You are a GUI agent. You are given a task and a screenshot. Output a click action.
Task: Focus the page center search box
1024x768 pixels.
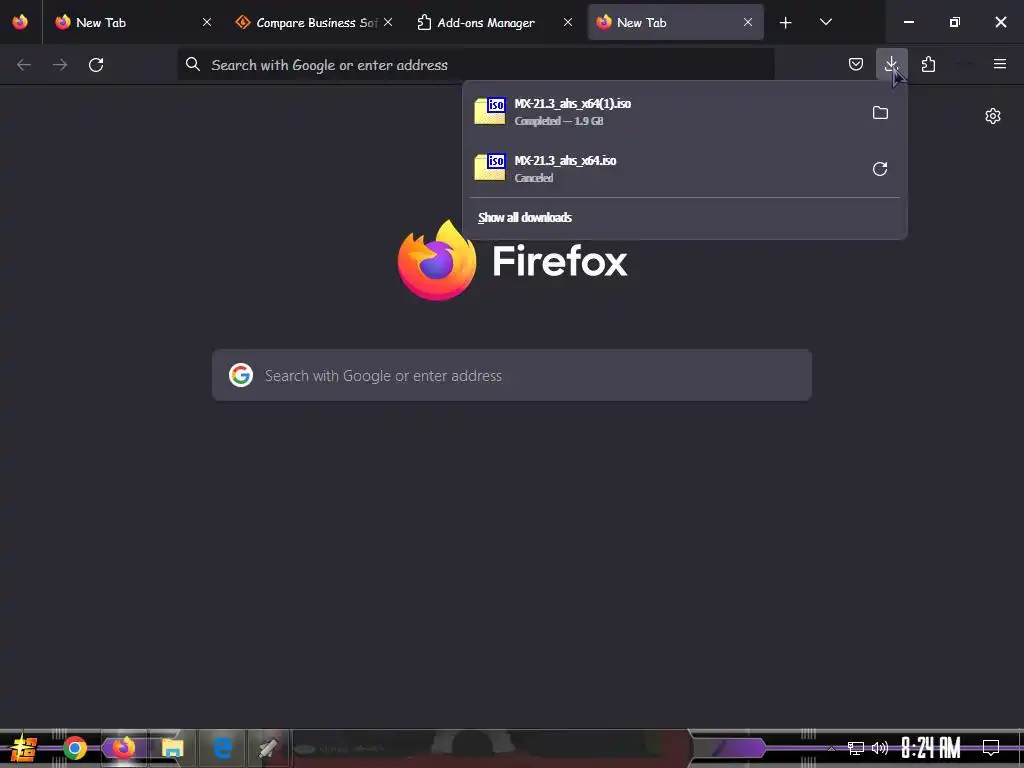click(511, 375)
